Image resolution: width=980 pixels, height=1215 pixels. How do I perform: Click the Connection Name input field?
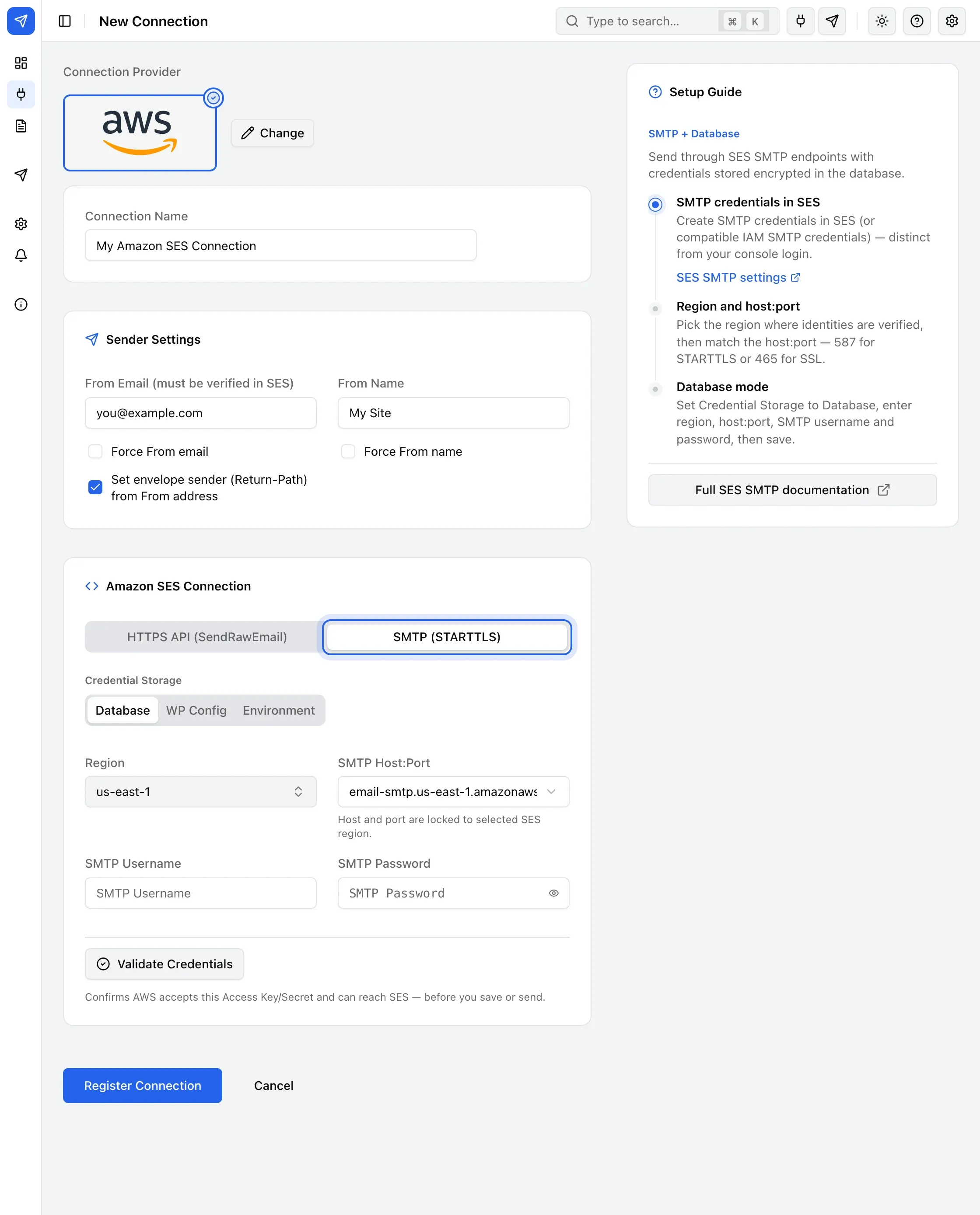[280, 245]
